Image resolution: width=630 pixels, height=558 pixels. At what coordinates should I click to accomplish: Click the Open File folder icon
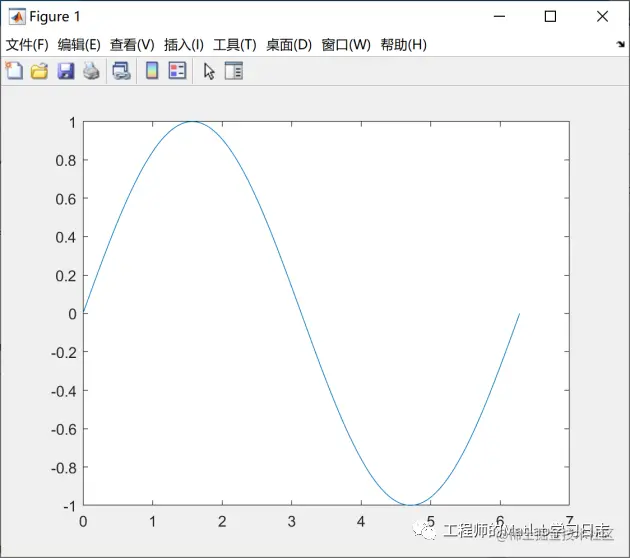[x=39, y=71]
